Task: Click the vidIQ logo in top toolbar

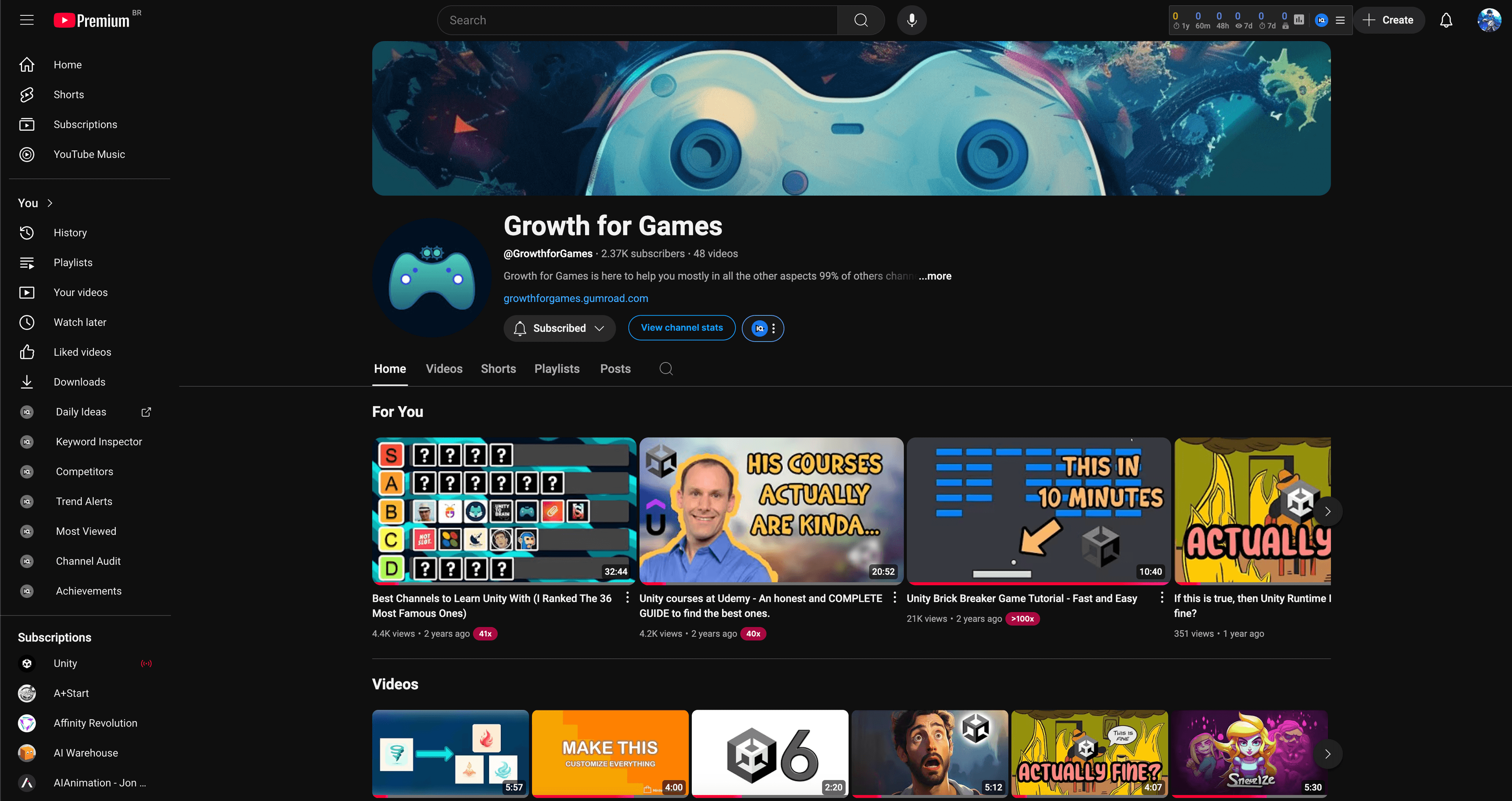Action: click(1321, 20)
